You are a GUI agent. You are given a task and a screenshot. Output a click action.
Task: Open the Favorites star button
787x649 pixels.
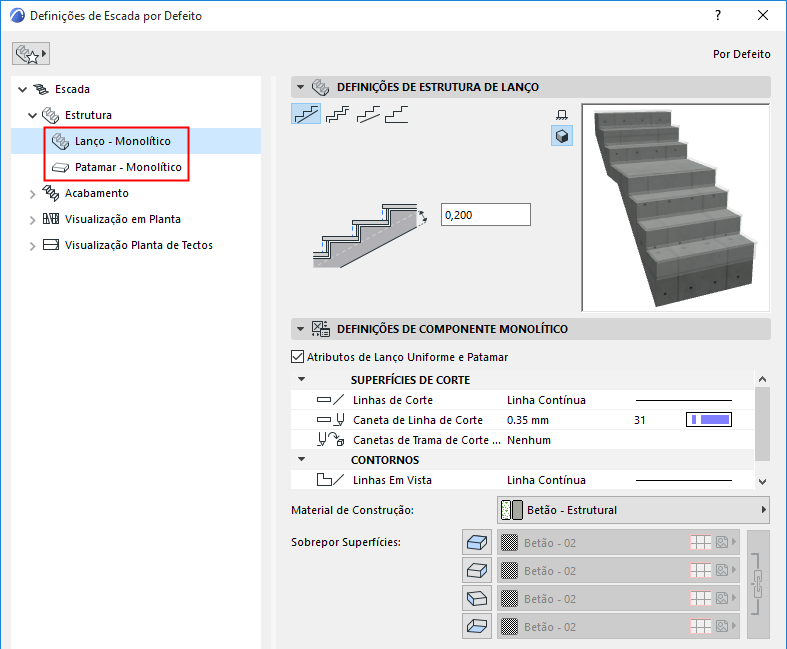(31, 54)
